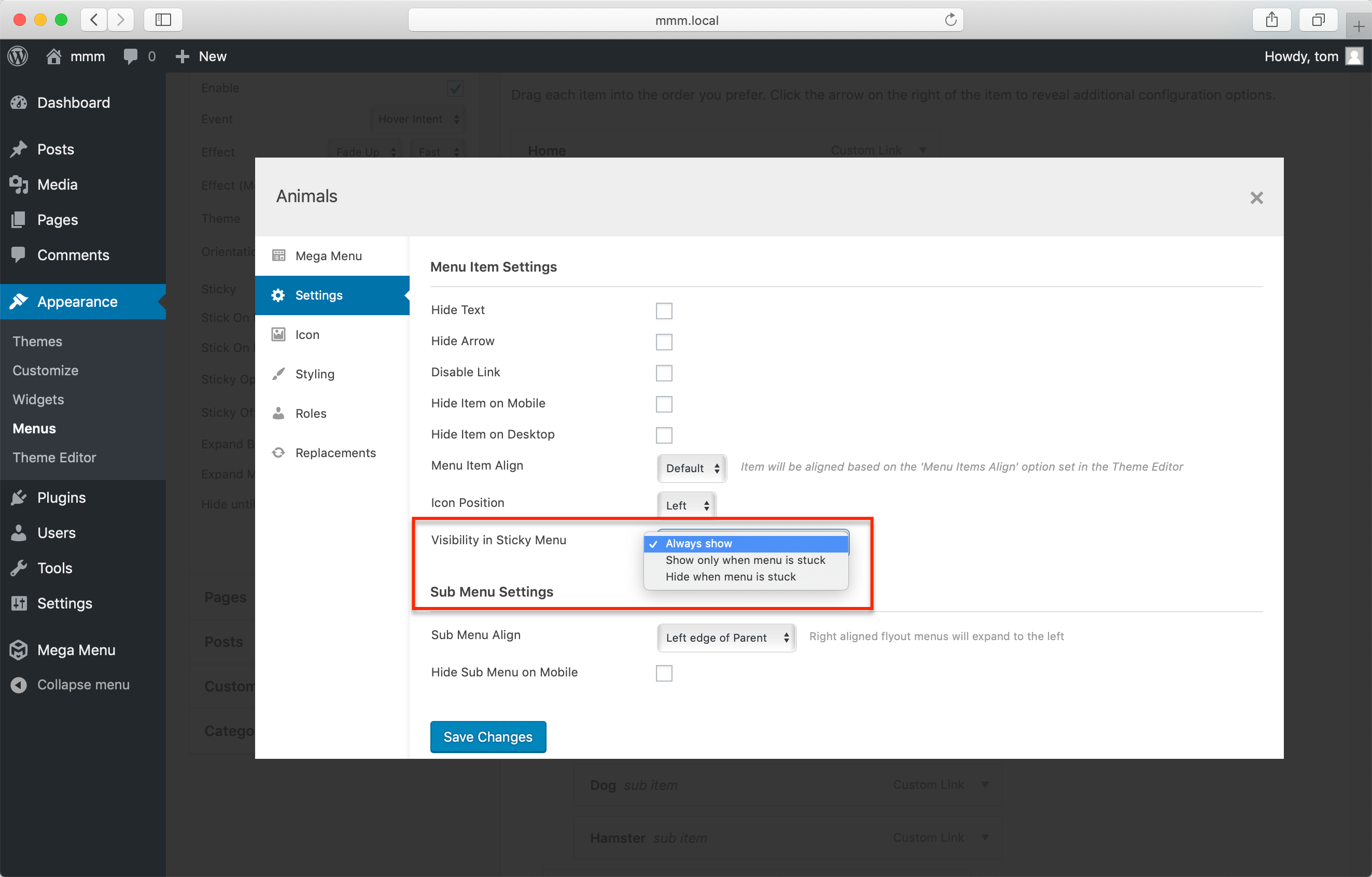Viewport: 1372px width, 877px height.
Task: Click the user avatar beside Howdy, tom
Action: [x=1354, y=56]
